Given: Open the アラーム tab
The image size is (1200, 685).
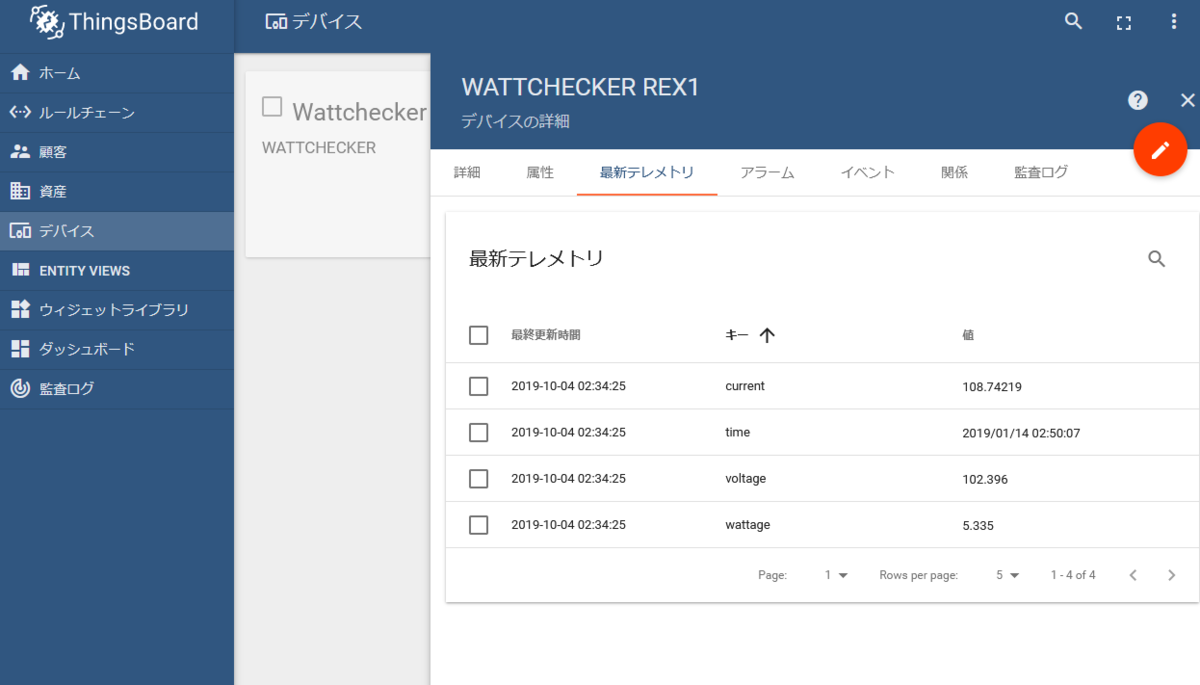Looking at the screenshot, I should click(x=767, y=172).
